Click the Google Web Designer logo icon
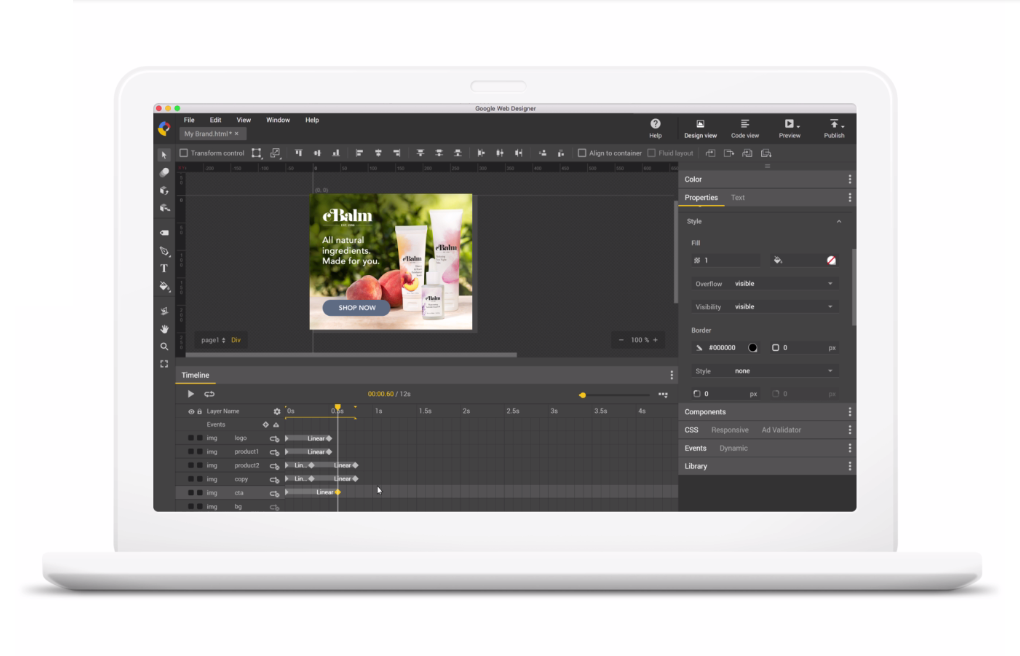This screenshot has width=1020, height=656. [164, 128]
